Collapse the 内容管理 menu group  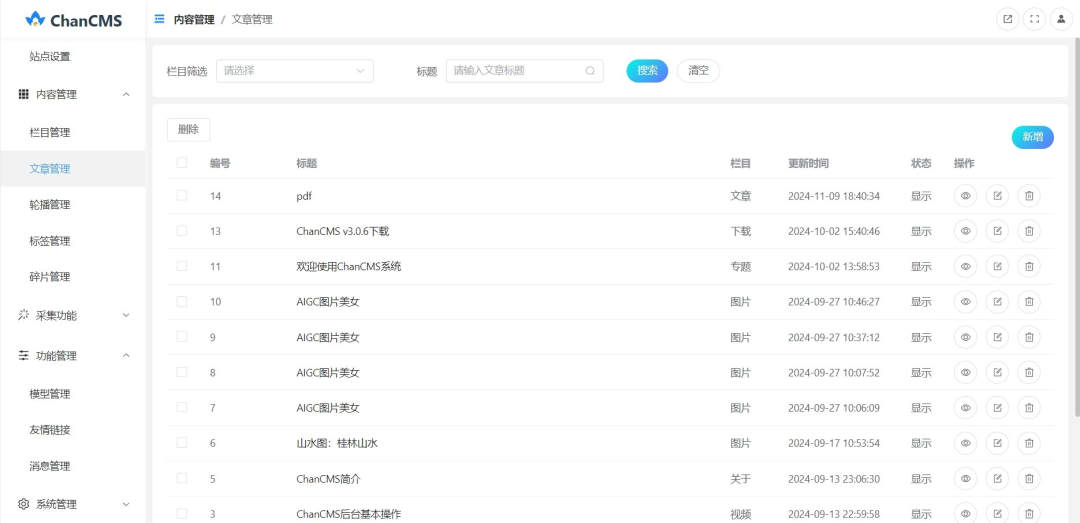point(73,94)
